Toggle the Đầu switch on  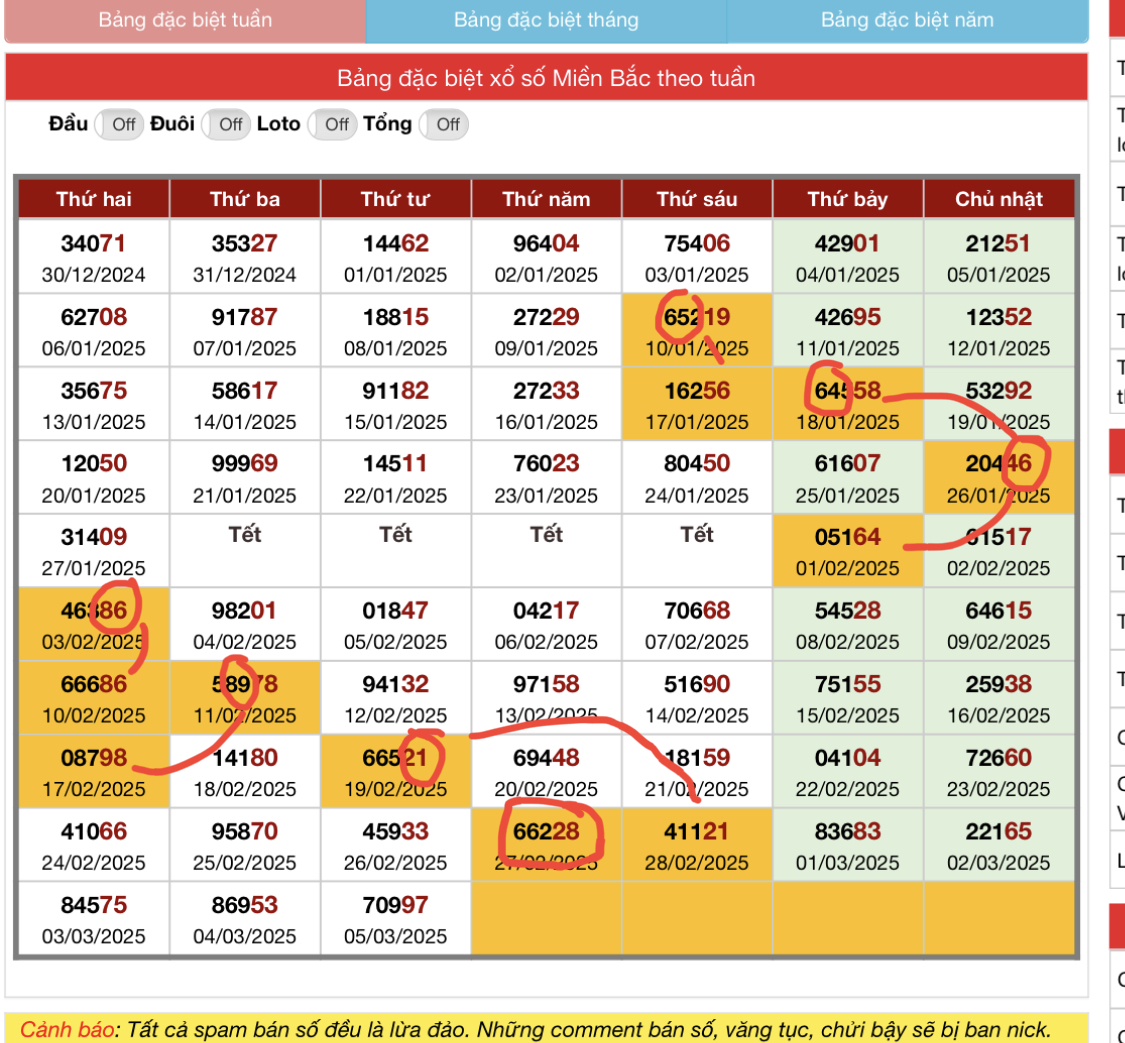[x=120, y=125]
